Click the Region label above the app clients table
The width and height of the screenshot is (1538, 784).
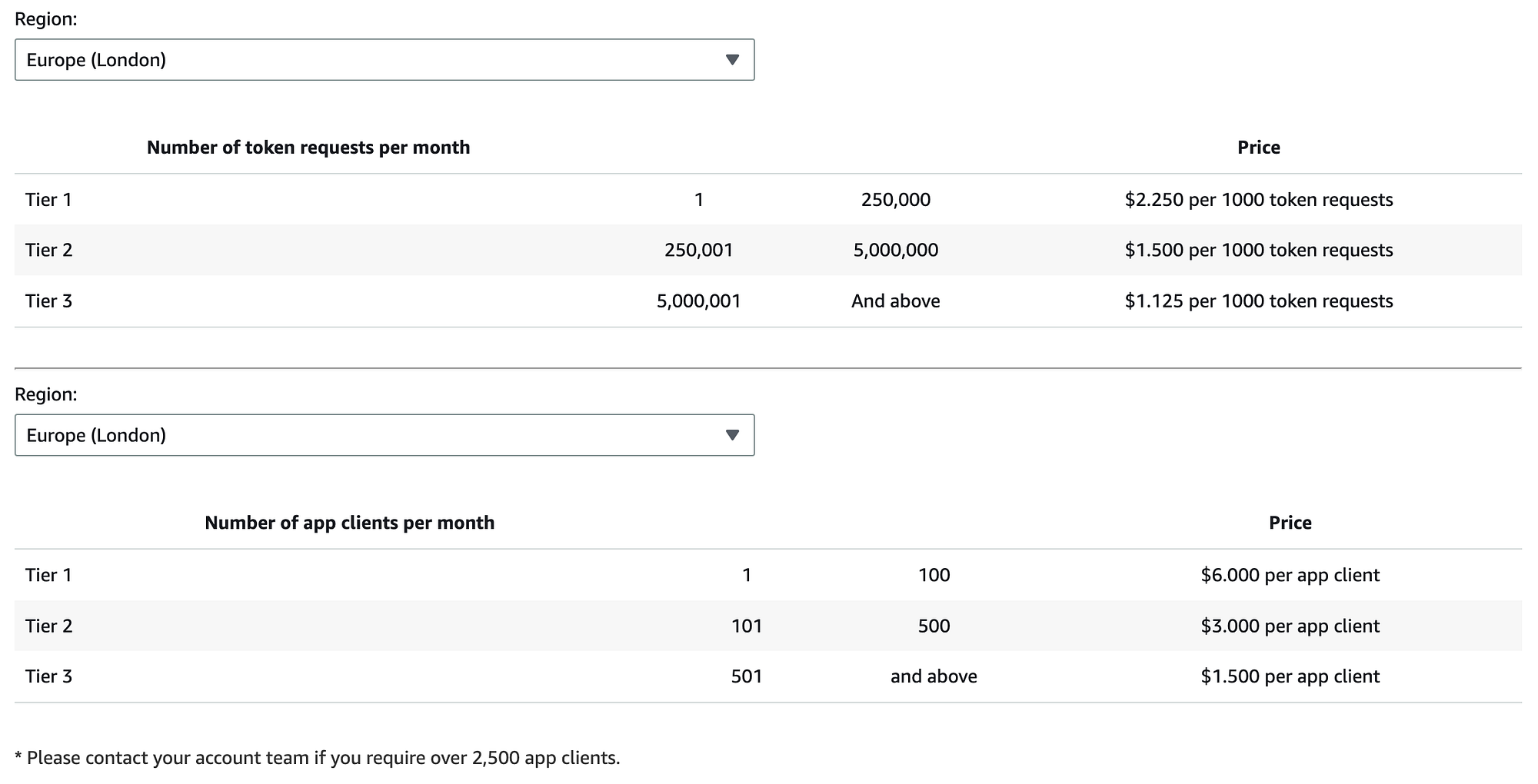[46, 394]
